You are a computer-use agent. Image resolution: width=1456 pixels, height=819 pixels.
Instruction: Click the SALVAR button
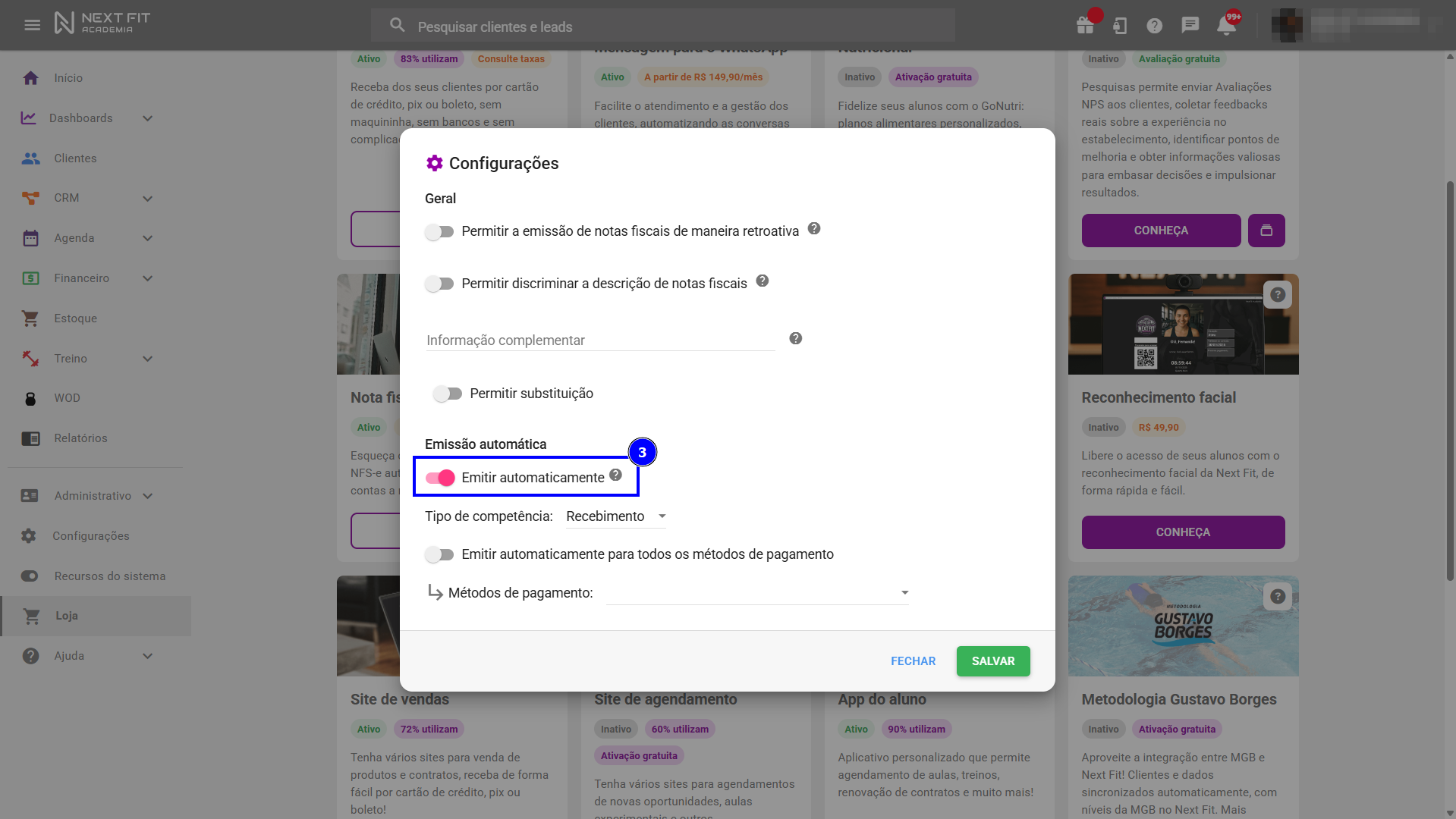(992, 661)
